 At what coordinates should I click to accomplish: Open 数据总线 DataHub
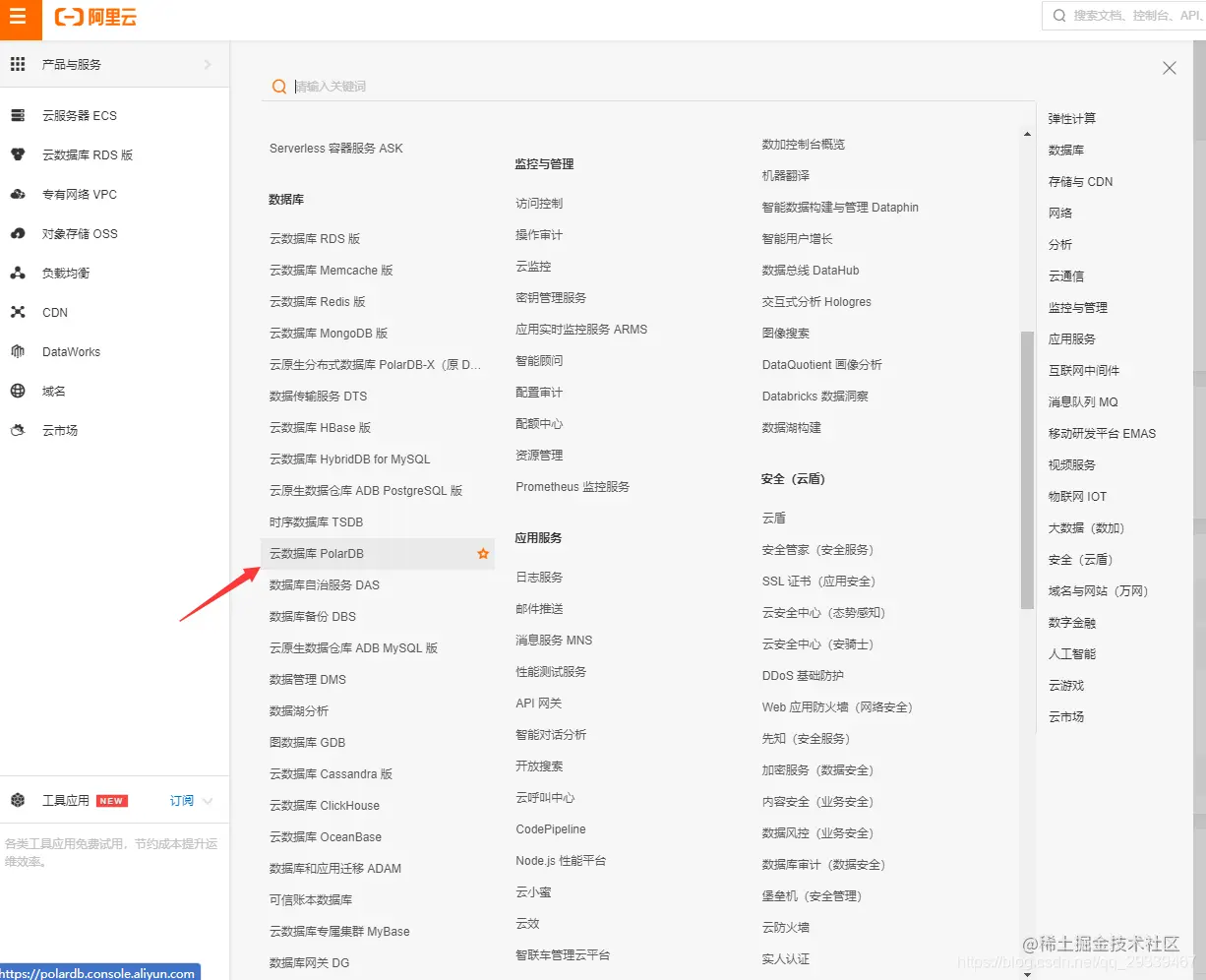pos(811,271)
